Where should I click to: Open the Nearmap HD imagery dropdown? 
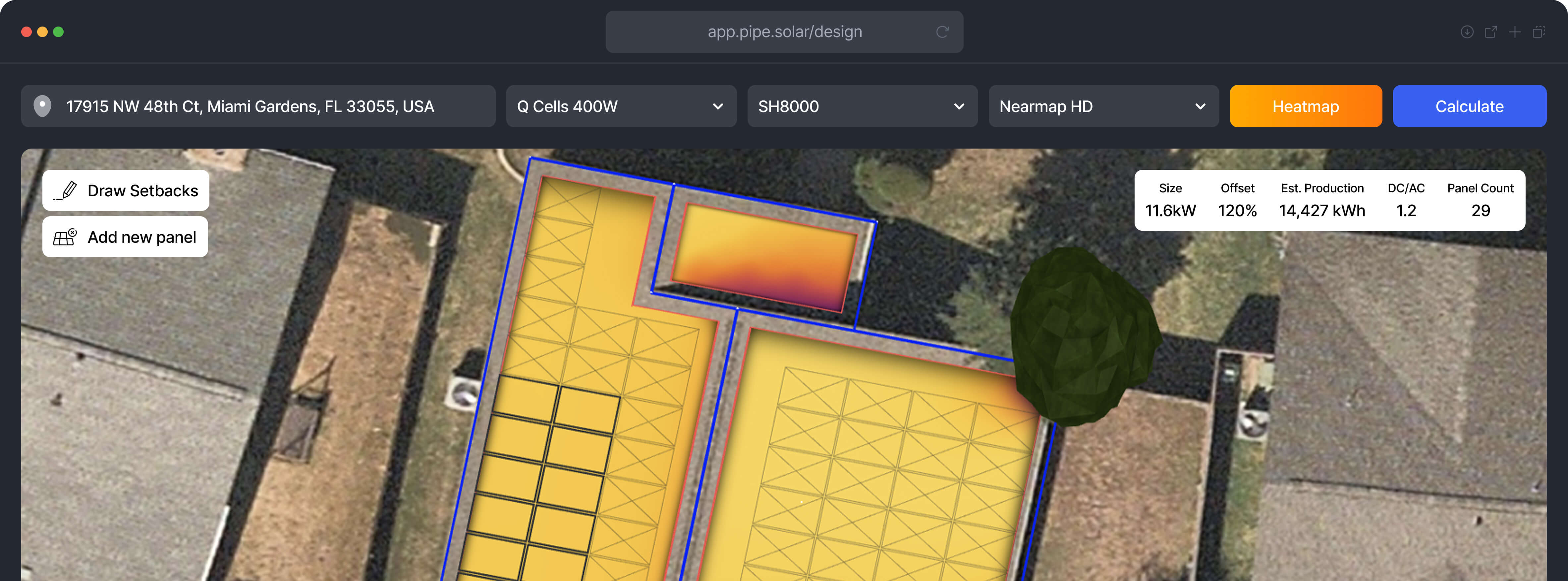[1103, 106]
